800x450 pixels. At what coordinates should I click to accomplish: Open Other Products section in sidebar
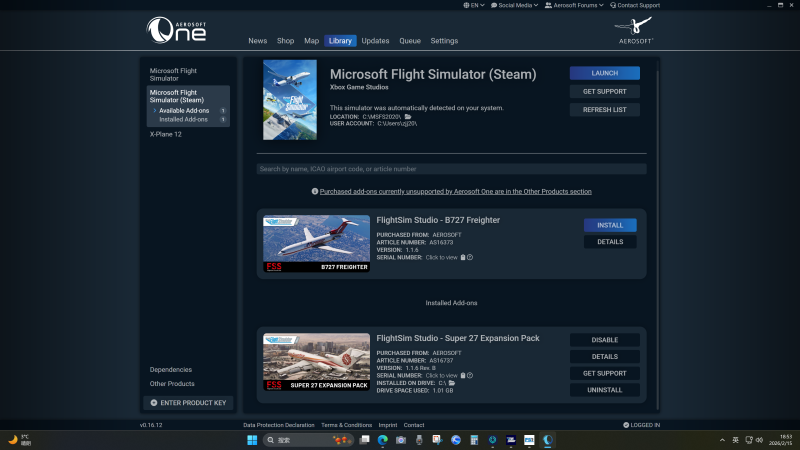coord(172,384)
